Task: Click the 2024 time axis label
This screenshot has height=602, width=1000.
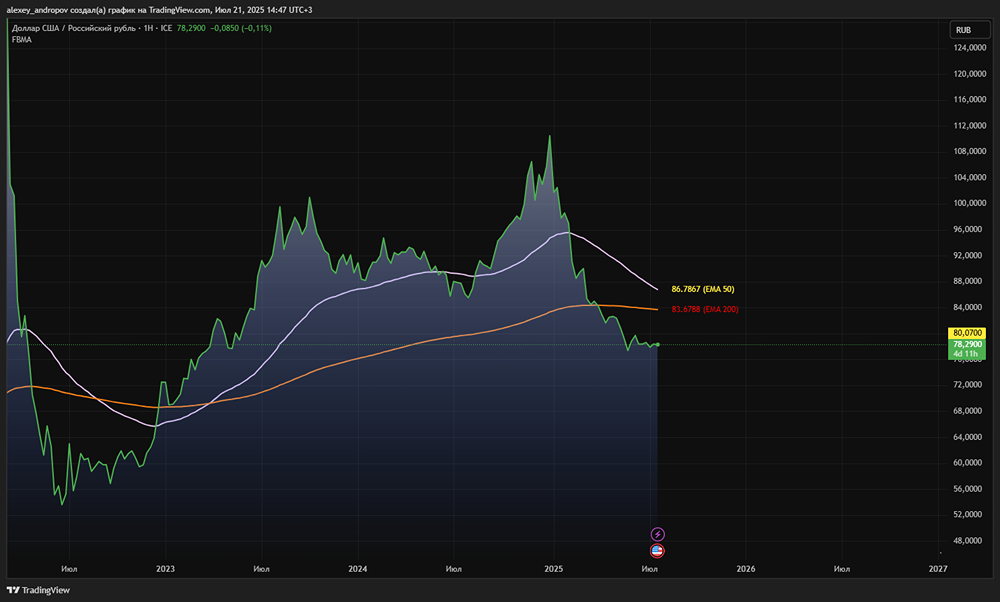Action: pos(358,569)
